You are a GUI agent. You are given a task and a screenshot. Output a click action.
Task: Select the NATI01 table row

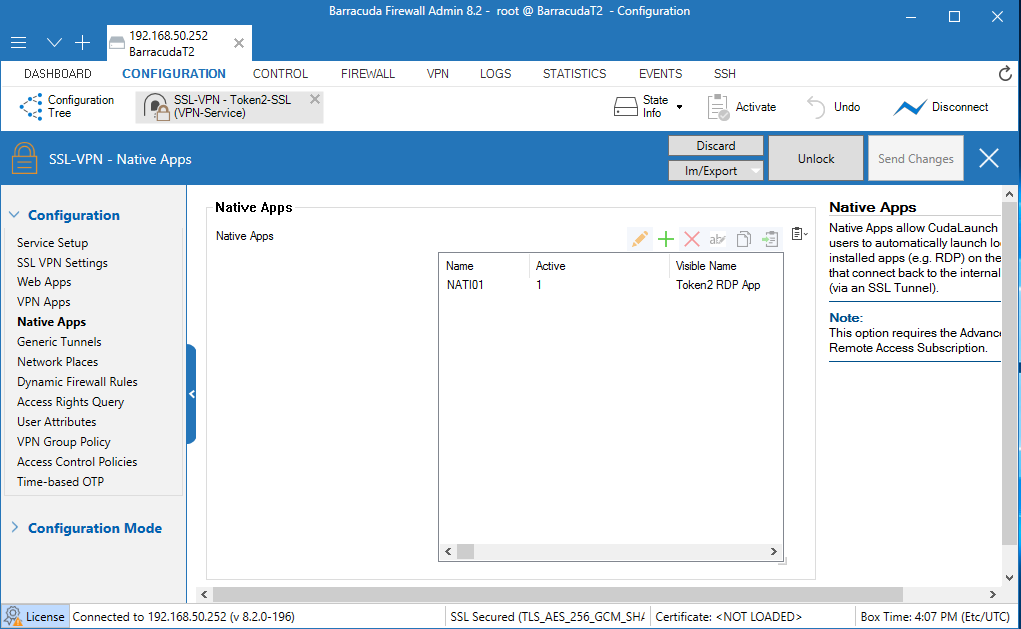pyautogui.click(x=611, y=285)
